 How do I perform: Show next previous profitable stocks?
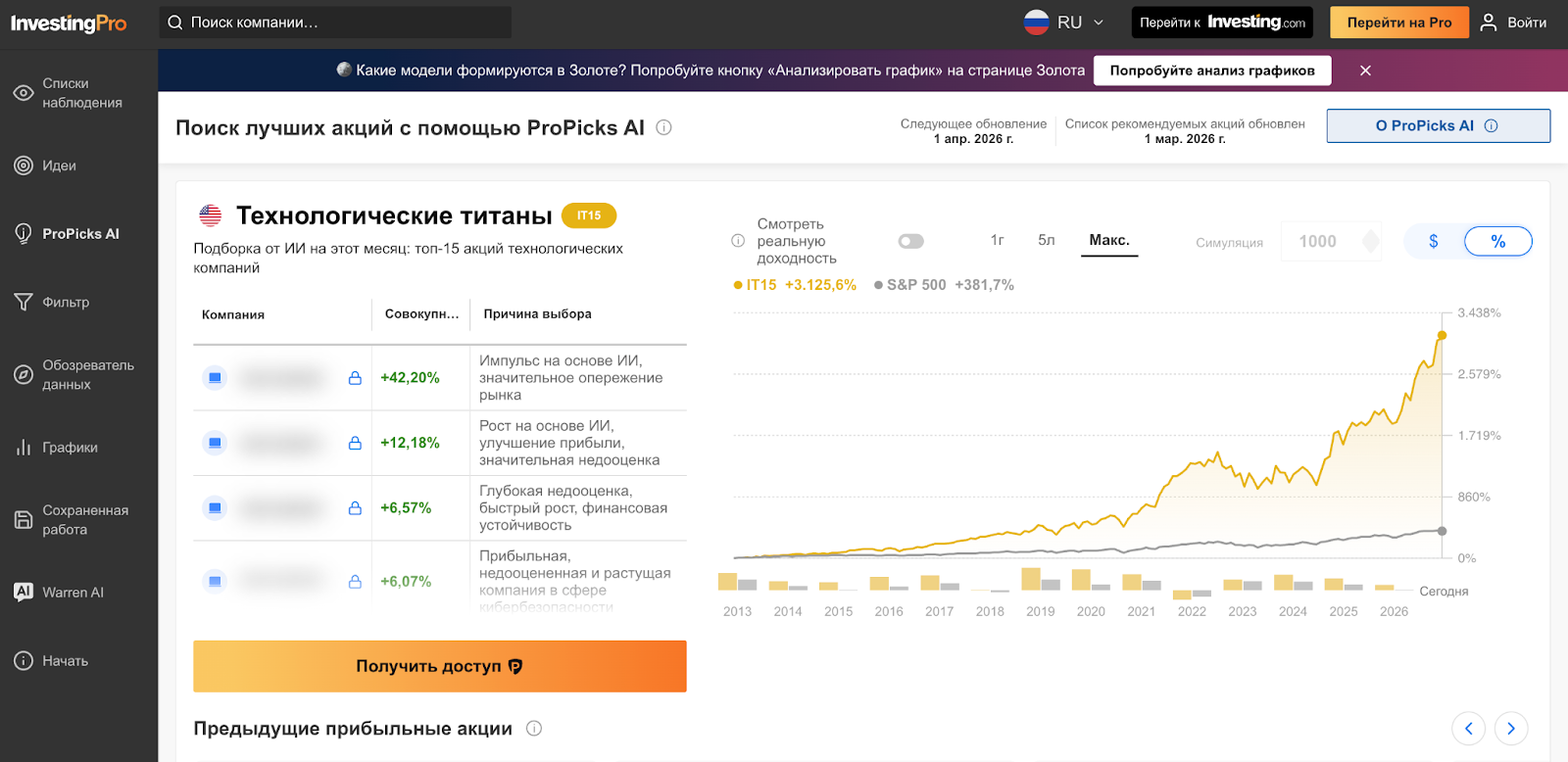point(1511,728)
